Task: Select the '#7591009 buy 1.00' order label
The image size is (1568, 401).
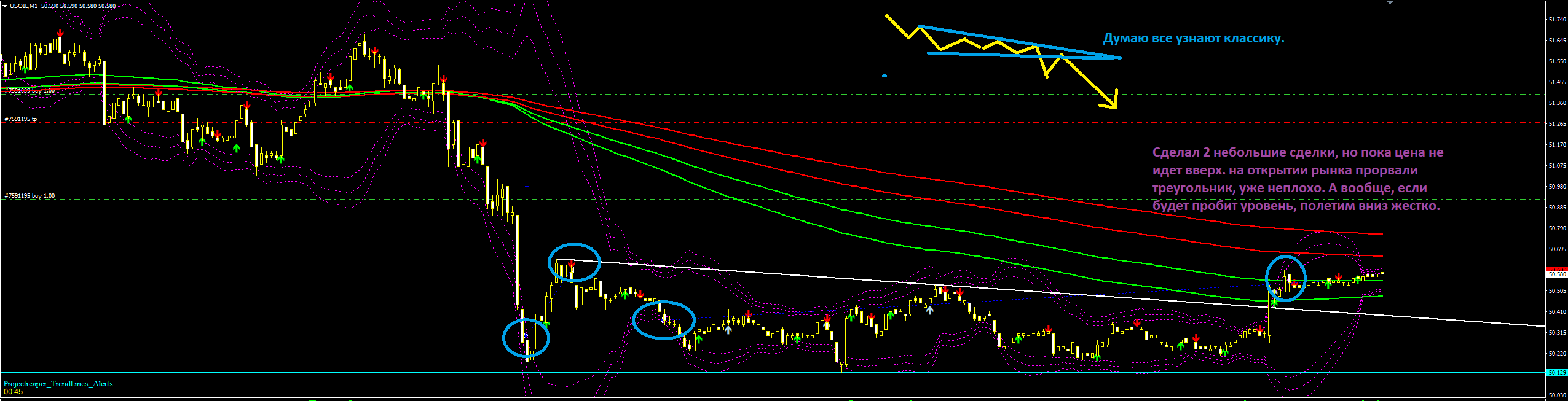Action: [x=30, y=91]
